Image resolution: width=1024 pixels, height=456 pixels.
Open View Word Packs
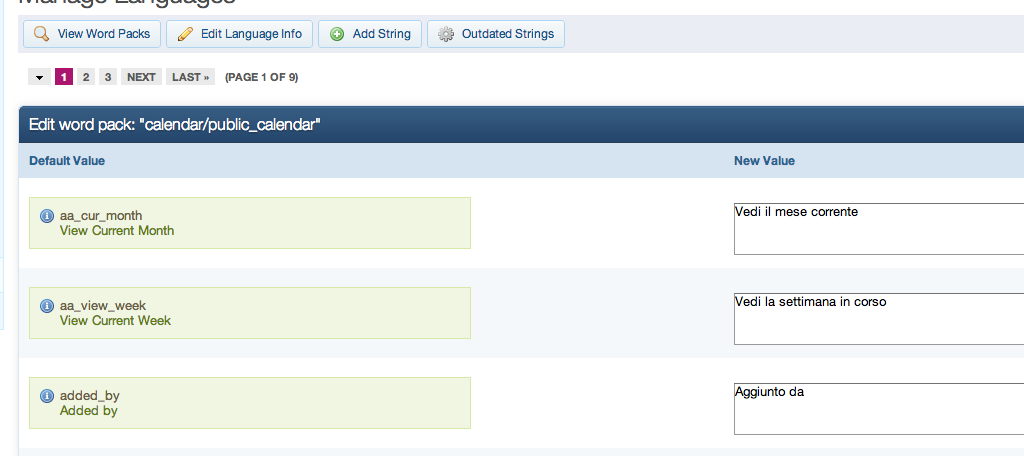point(103,34)
